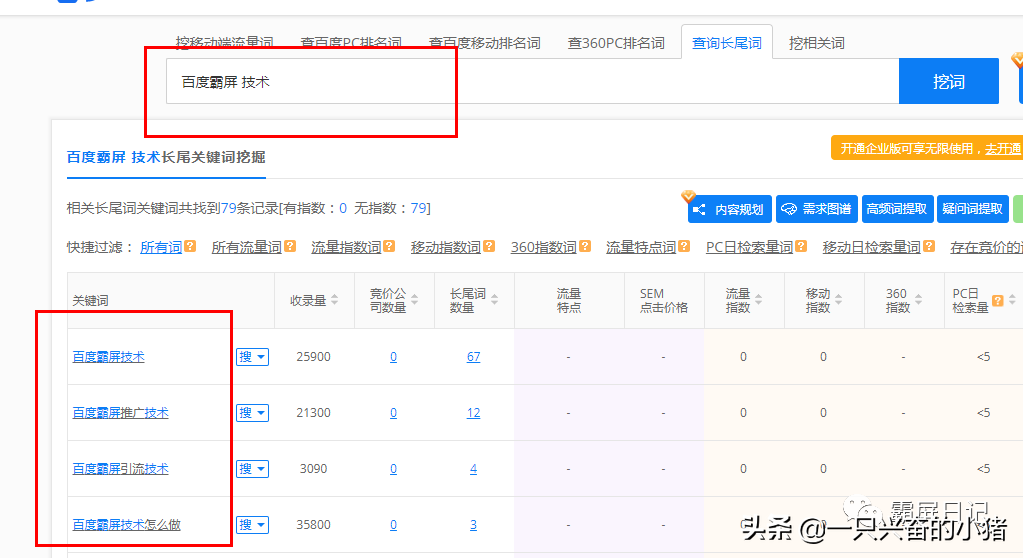Expand 搜 dropdown for 百度霸屏技术
The height and width of the screenshot is (558, 1023).
[252, 357]
